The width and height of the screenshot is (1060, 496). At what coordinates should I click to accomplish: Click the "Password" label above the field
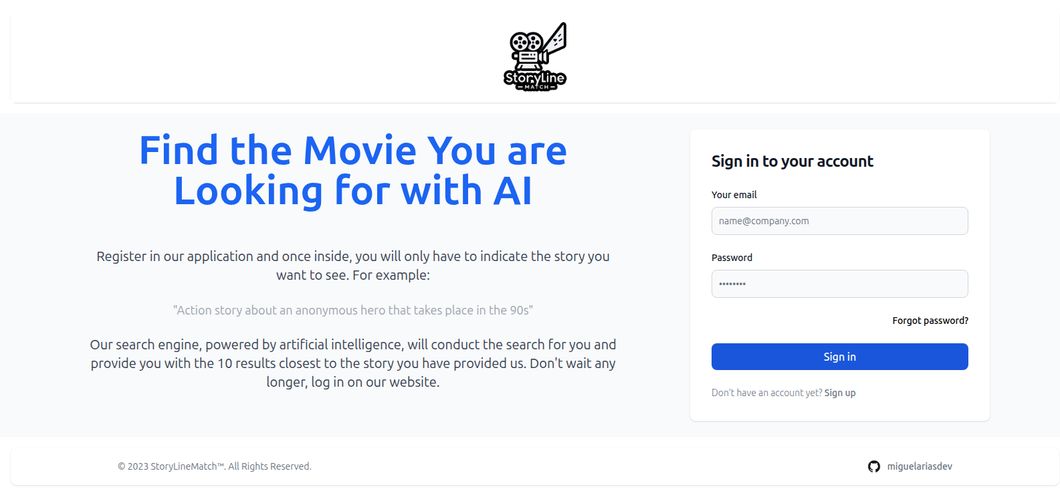coord(732,258)
